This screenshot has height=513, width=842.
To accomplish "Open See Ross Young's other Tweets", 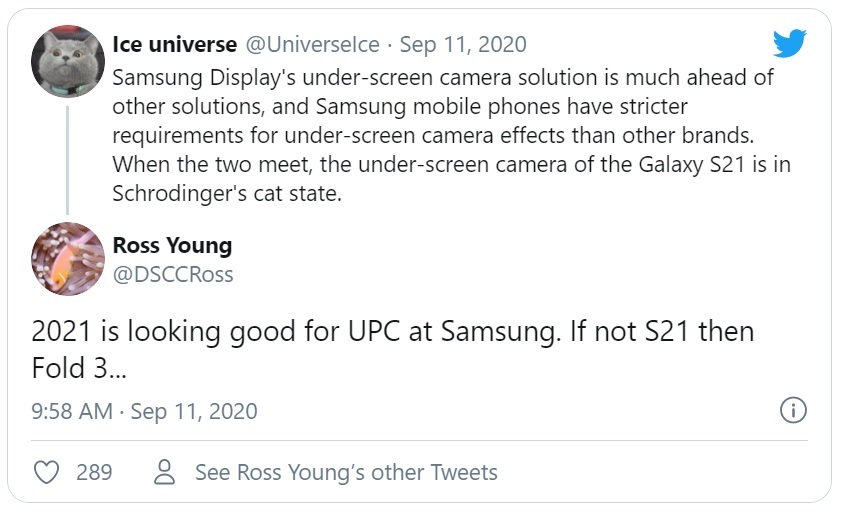I will pos(346,472).
